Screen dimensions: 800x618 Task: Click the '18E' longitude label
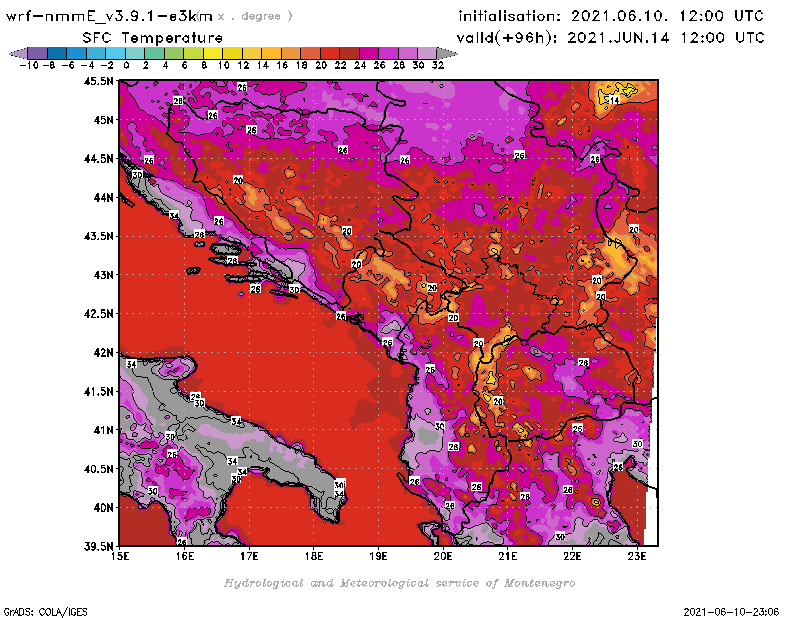(x=314, y=556)
